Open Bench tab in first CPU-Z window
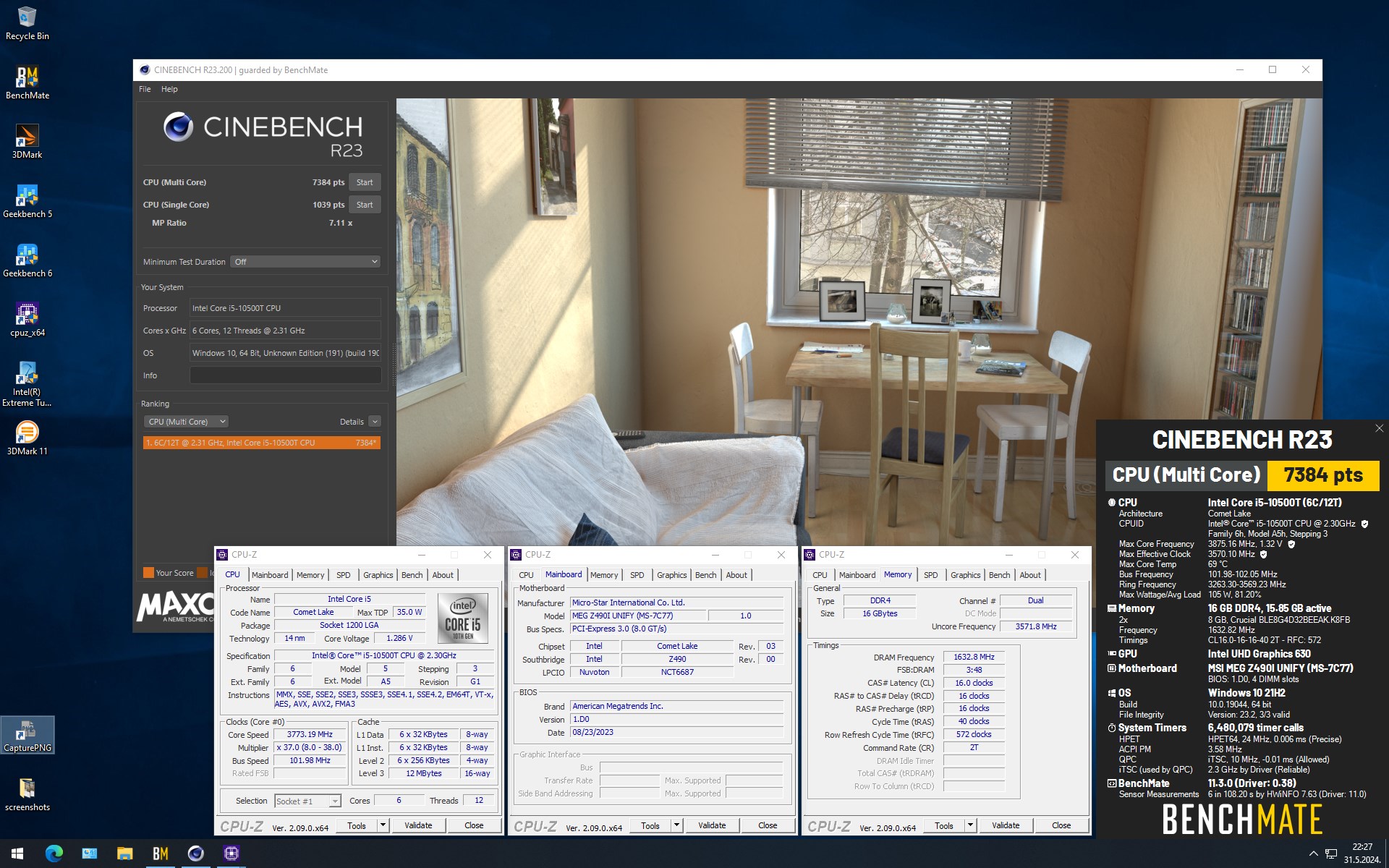The height and width of the screenshot is (868, 1389). pos(412,575)
